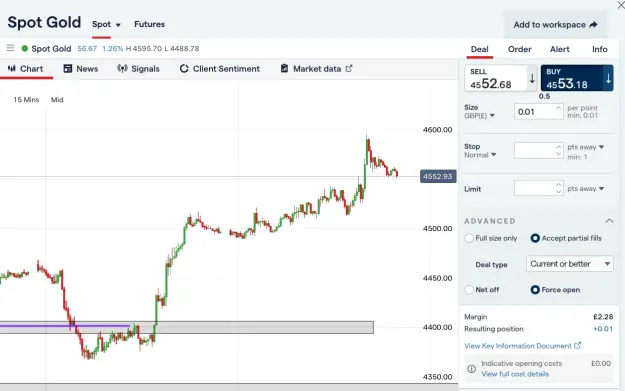
Task: Switch to the Alert tab
Action: [x=560, y=49]
